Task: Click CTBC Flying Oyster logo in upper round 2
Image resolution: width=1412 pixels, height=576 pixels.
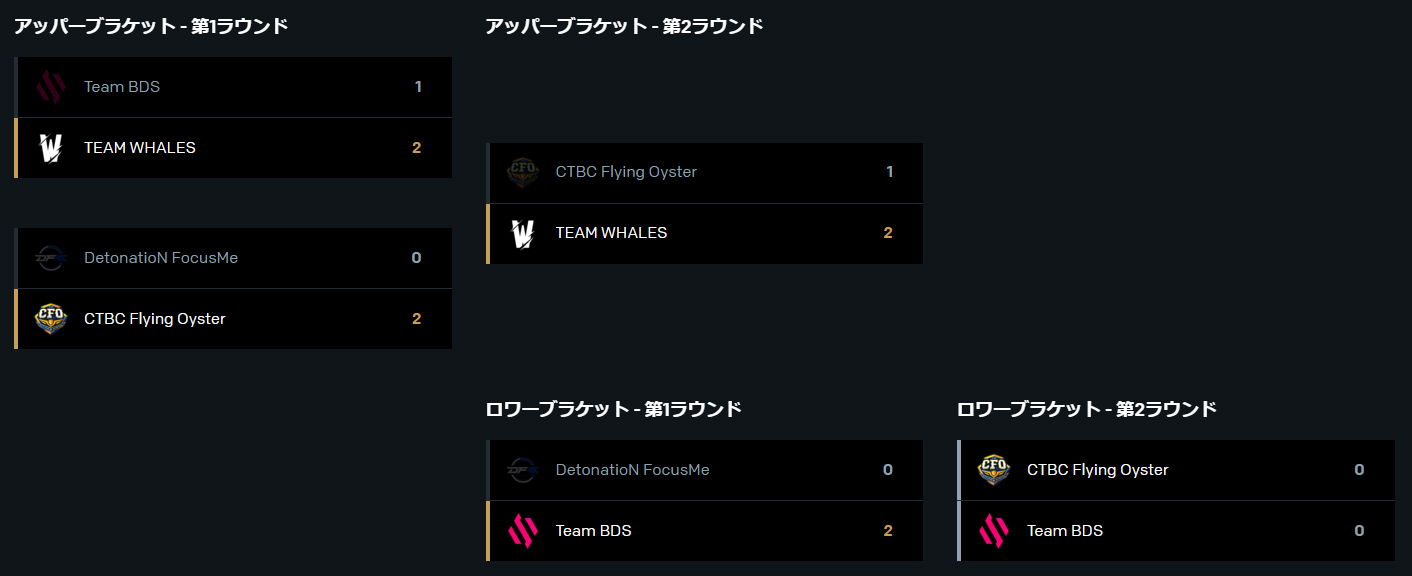Action: pos(523,172)
